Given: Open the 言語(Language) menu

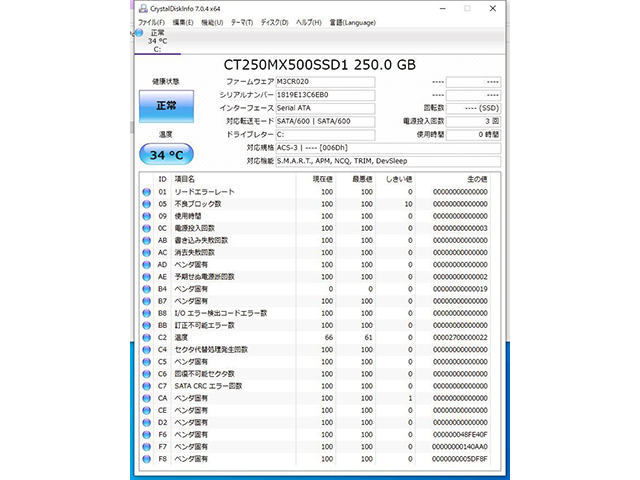Looking at the screenshot, I should tap(352, 22).
